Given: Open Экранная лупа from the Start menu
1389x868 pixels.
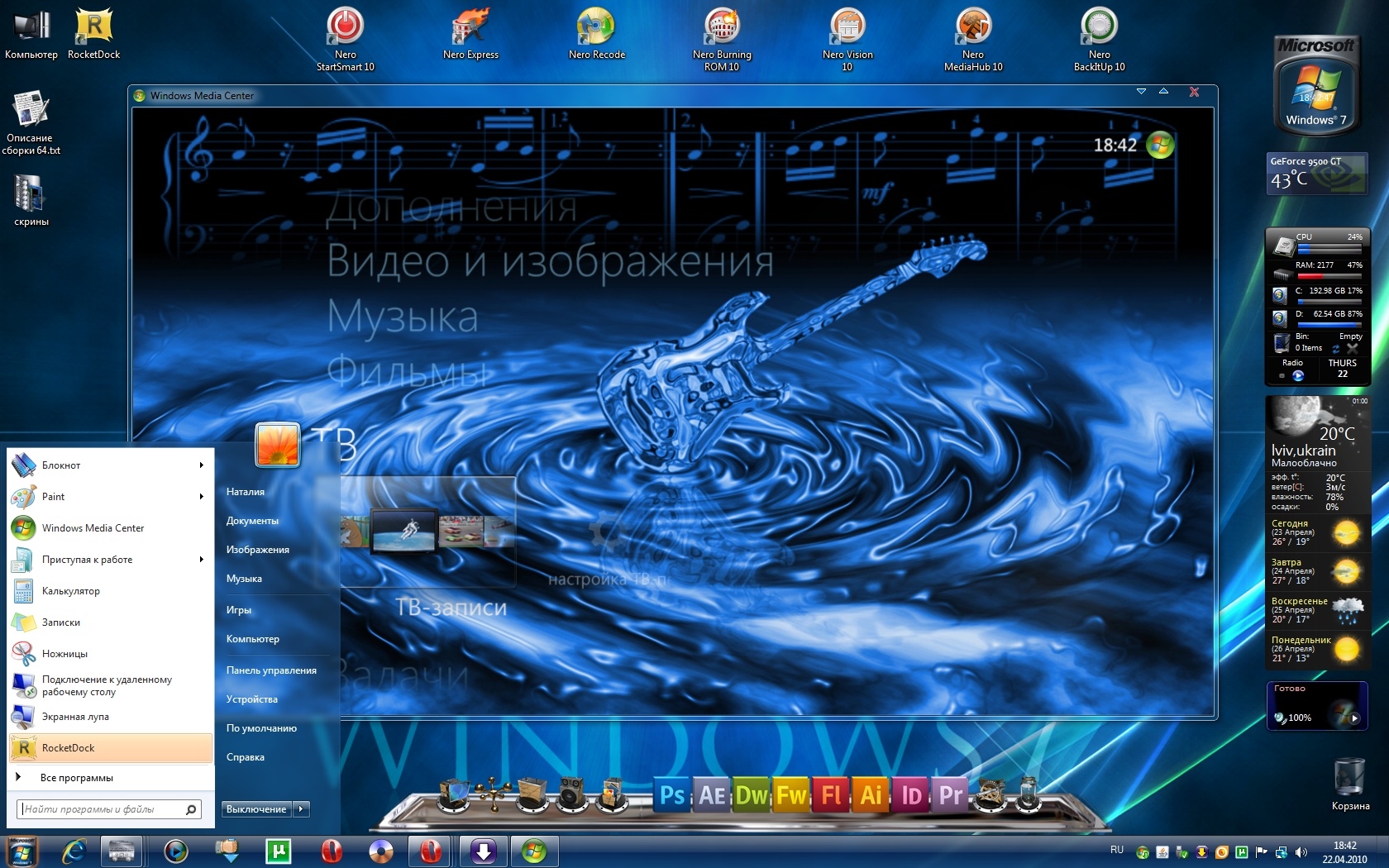Looking at the screenshot, I should [111, 717].
